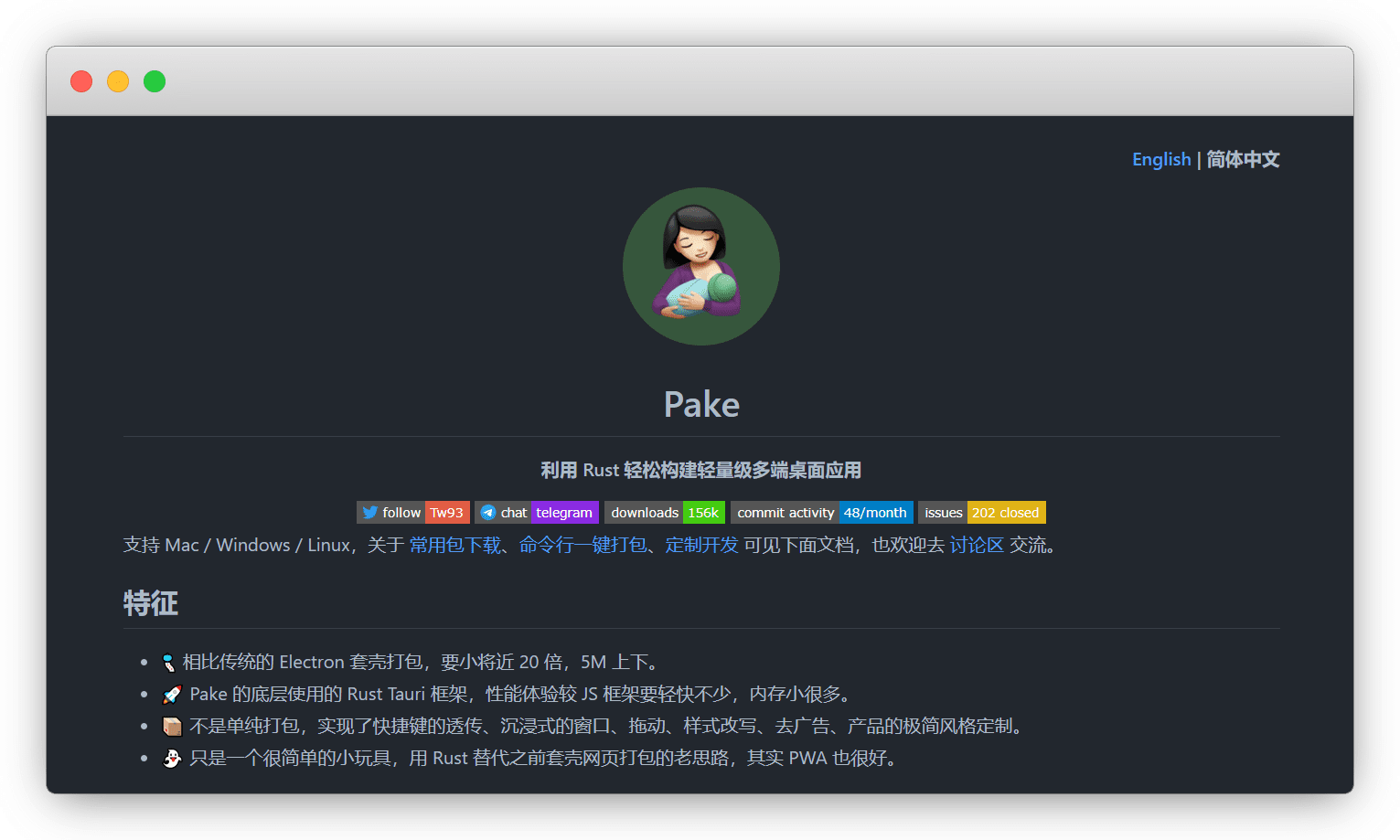
Task: Click the package box emoji bullet
Action: coord(172,727)
